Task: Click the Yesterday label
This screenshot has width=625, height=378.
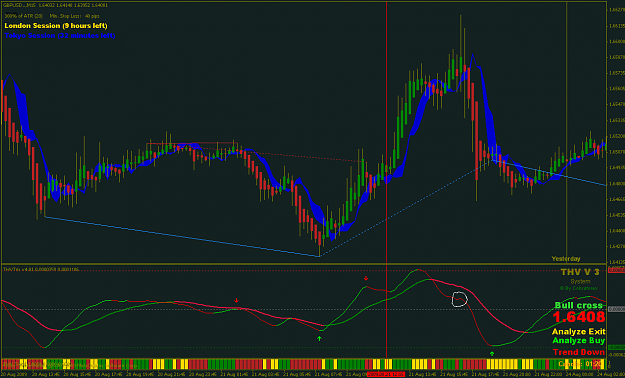Action: point(566,259)
